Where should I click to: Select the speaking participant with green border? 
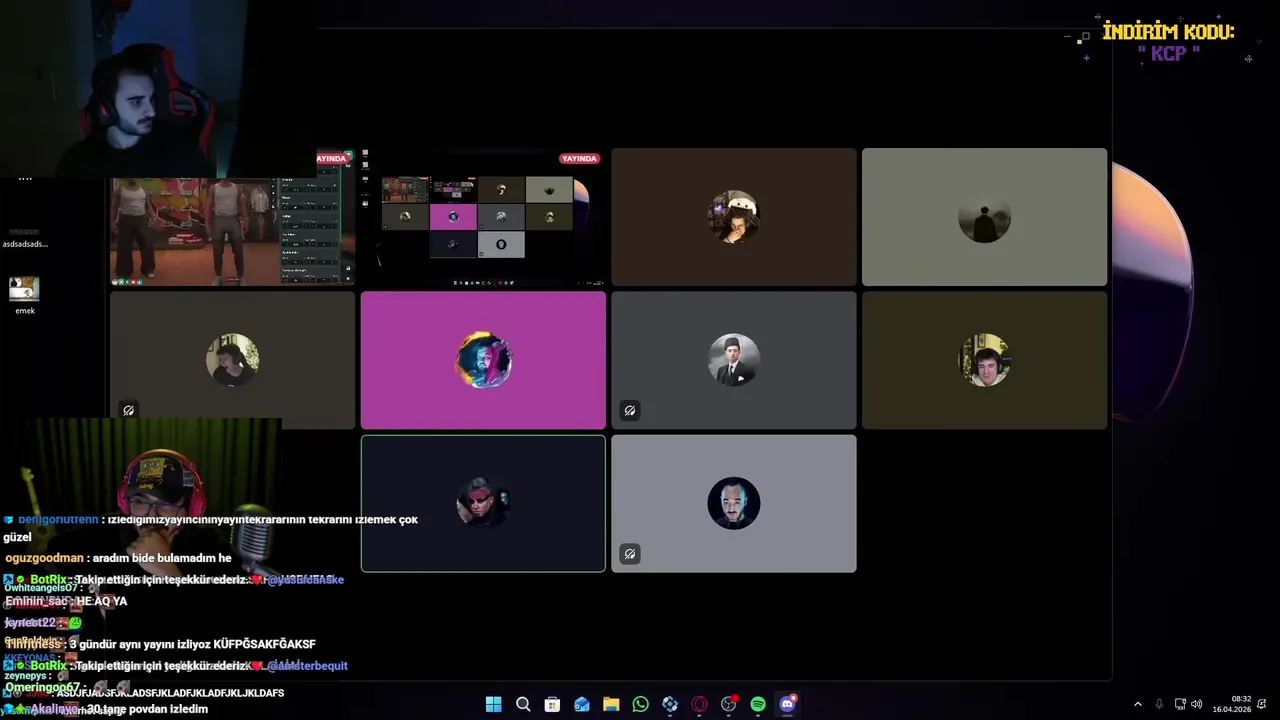pos(483,503)
